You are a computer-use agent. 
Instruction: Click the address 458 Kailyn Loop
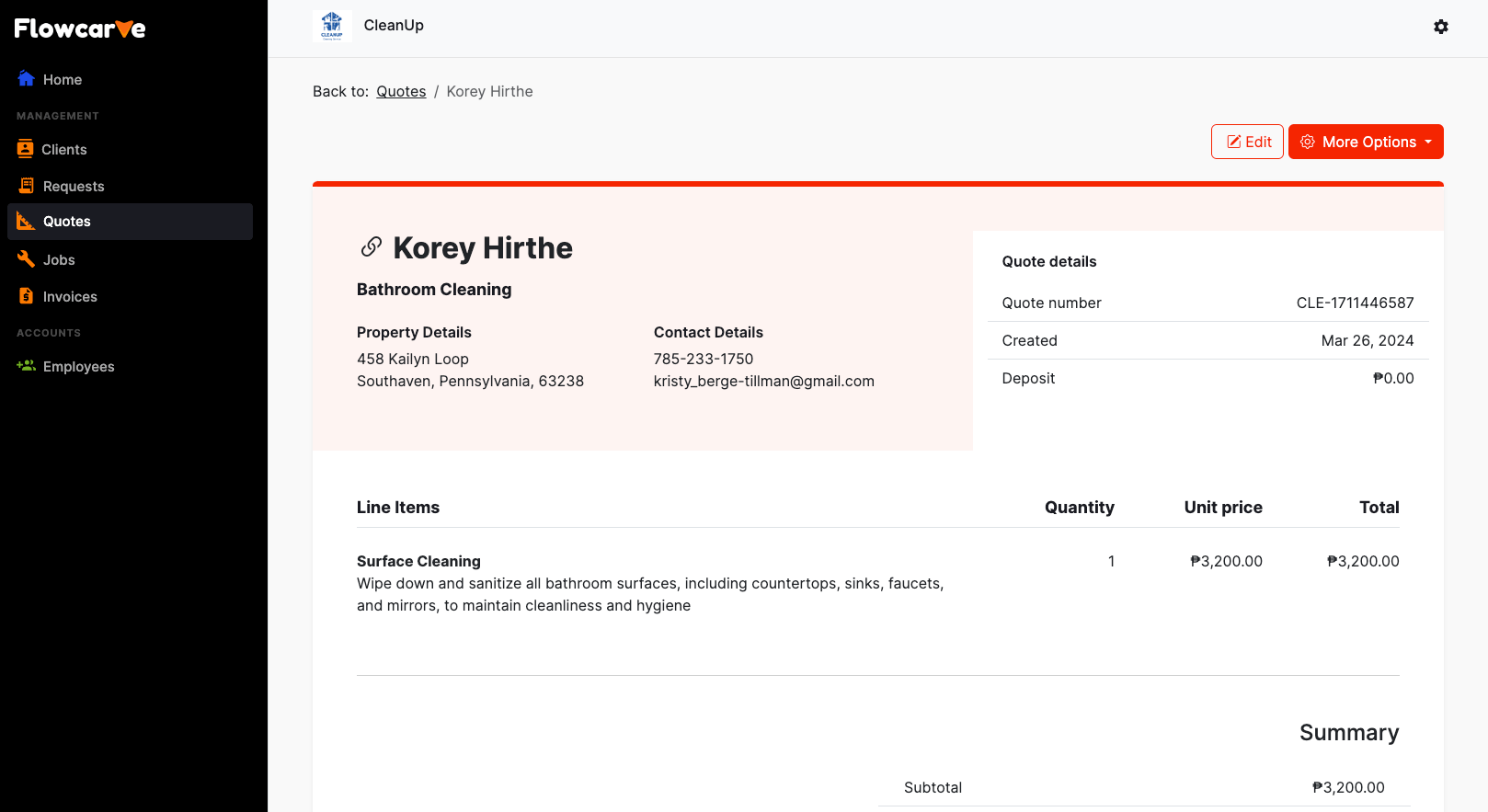point(413,359)
